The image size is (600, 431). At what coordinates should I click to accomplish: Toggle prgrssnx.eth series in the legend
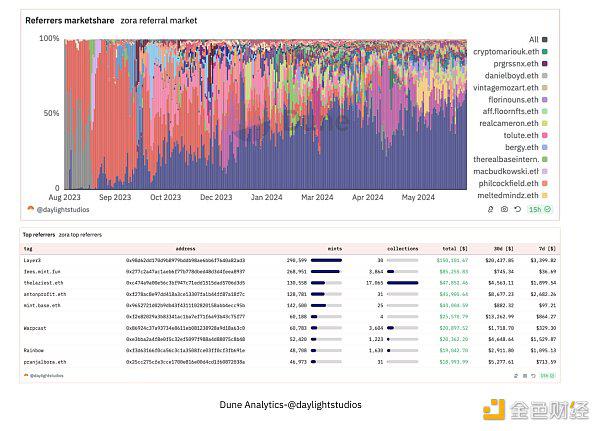(x=520, y=64)
